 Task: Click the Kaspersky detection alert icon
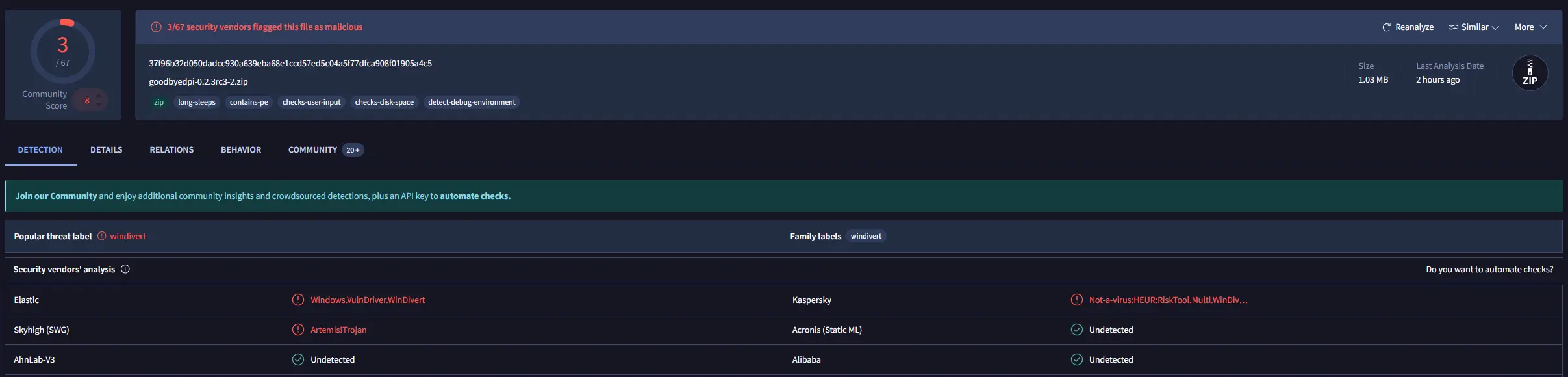(1077, 300)
